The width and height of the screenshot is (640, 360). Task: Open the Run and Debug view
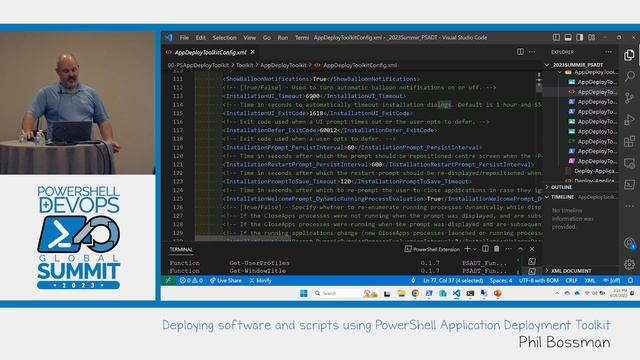pos(629,120)
